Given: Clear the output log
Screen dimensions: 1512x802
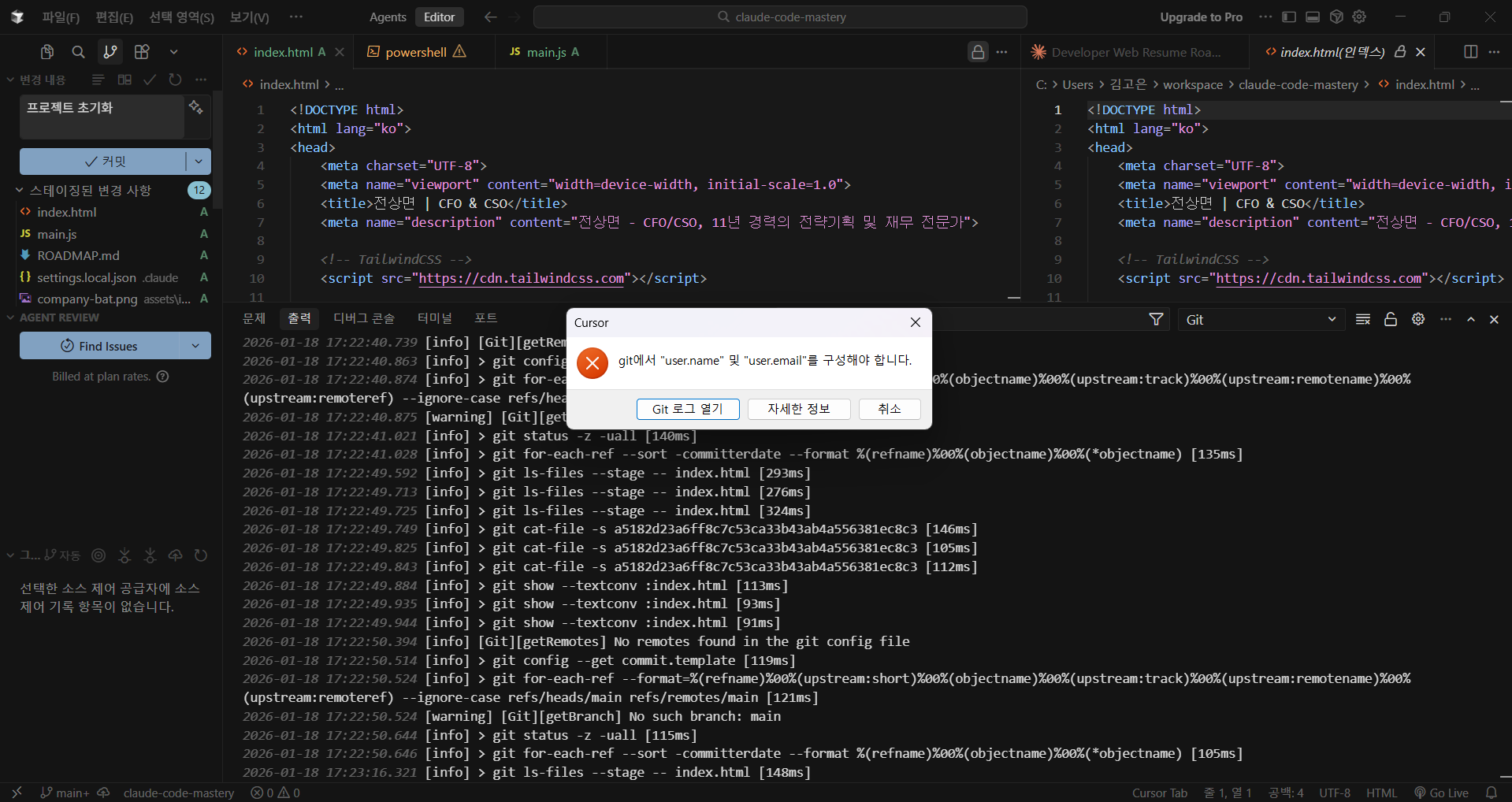Looking at the screenshot, I should click(x=1362, y=319).
